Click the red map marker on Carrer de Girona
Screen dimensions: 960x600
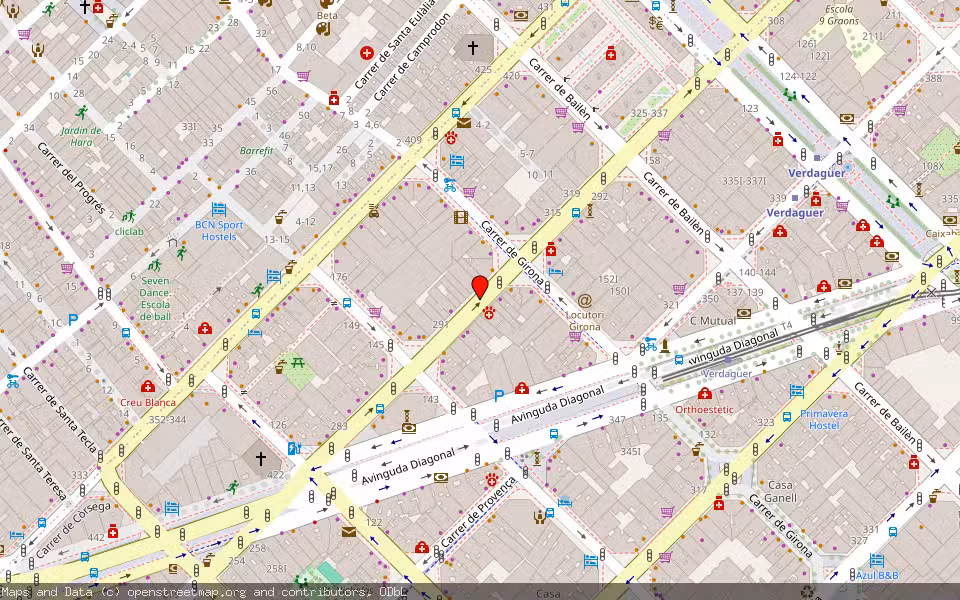[477, 288]
